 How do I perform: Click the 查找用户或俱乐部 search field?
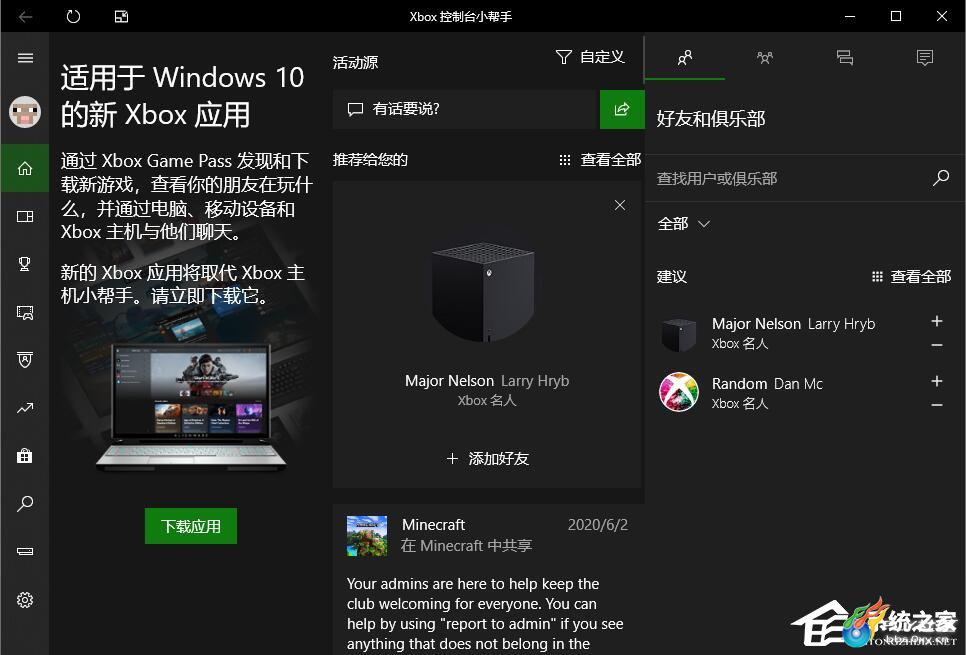click(792, 179)
